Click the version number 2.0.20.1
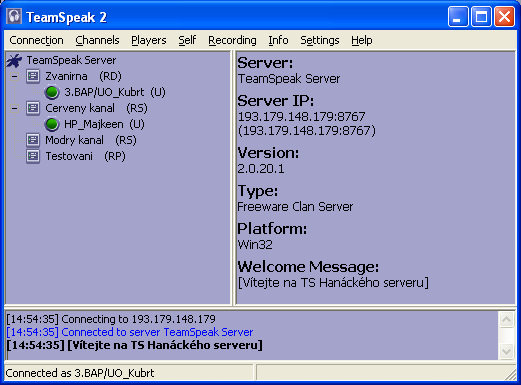 point(261,169)
